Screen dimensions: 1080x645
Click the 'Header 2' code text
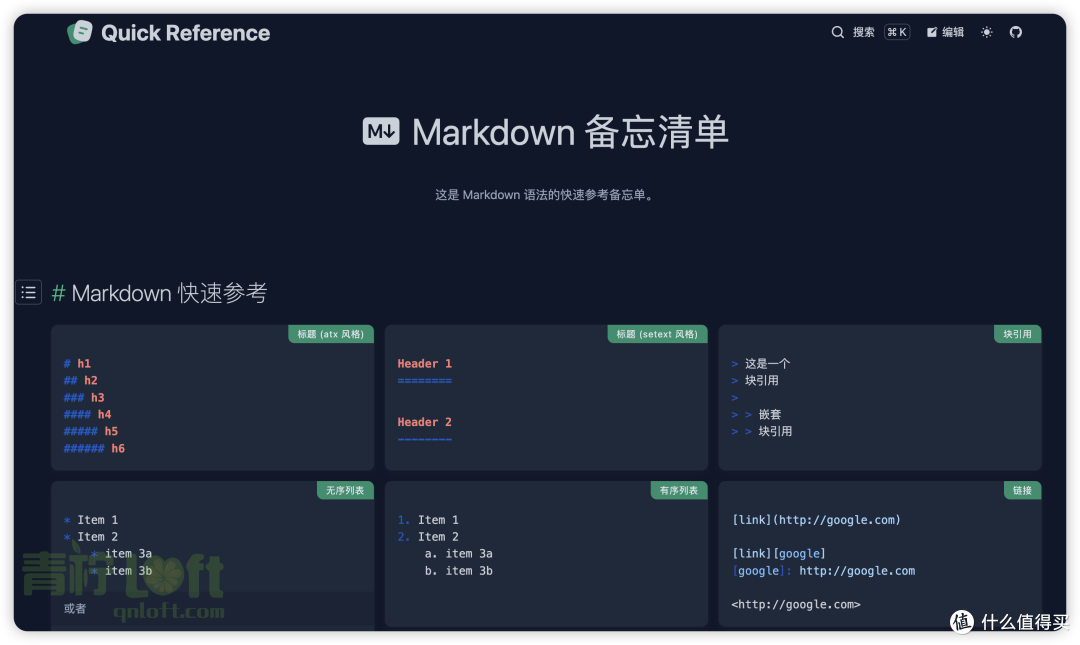pos(424,422)
